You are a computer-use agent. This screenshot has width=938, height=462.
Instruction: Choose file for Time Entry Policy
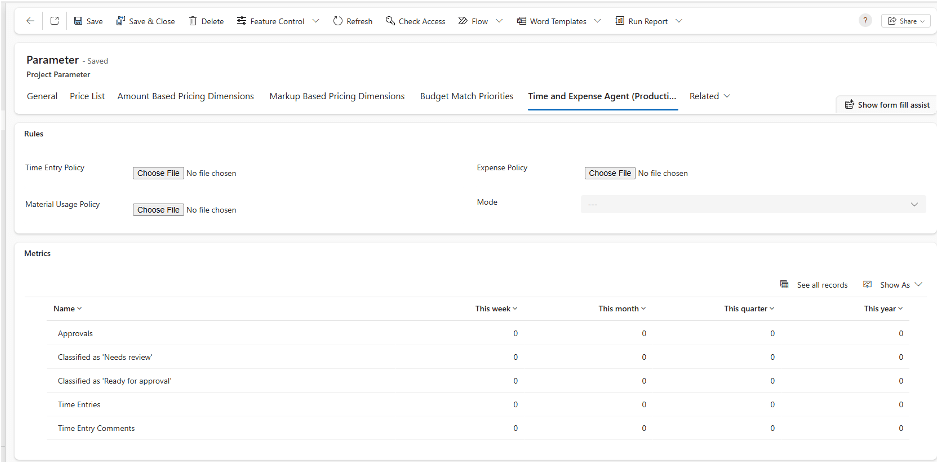(158, 173)
